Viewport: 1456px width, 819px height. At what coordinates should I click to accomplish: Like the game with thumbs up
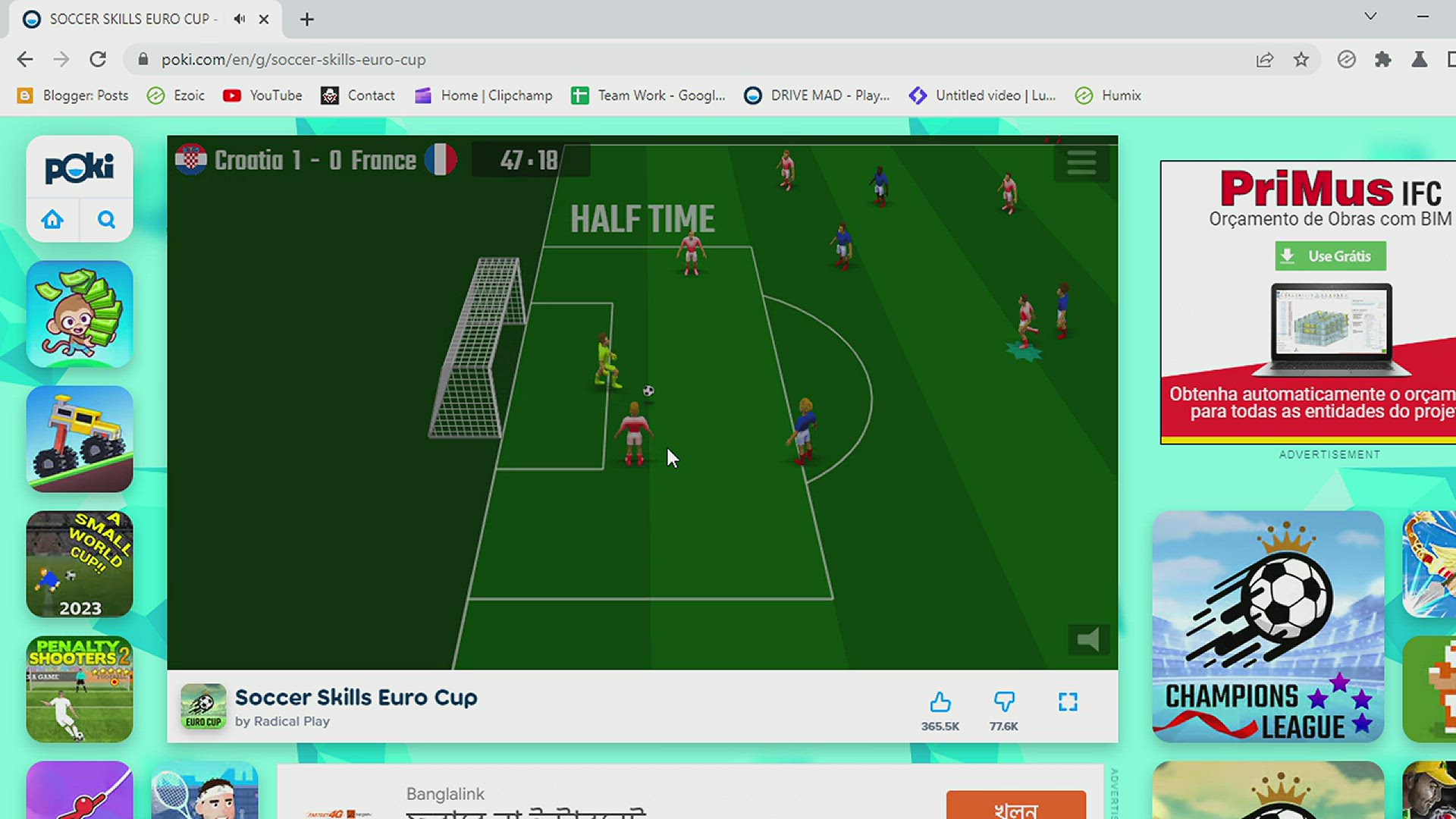pyautogui.click(x=940, y=702)
